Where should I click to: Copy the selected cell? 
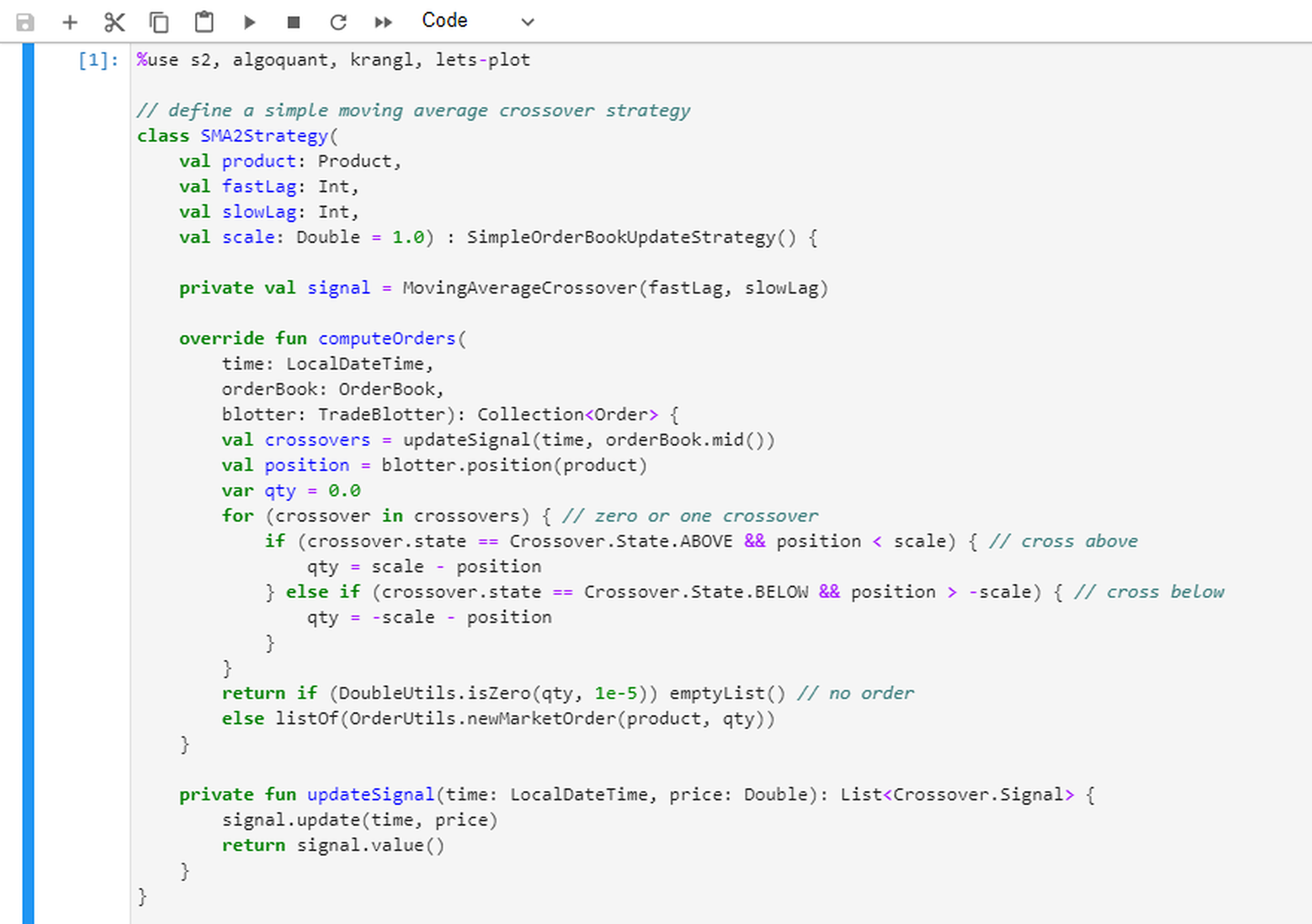(159, 22)
